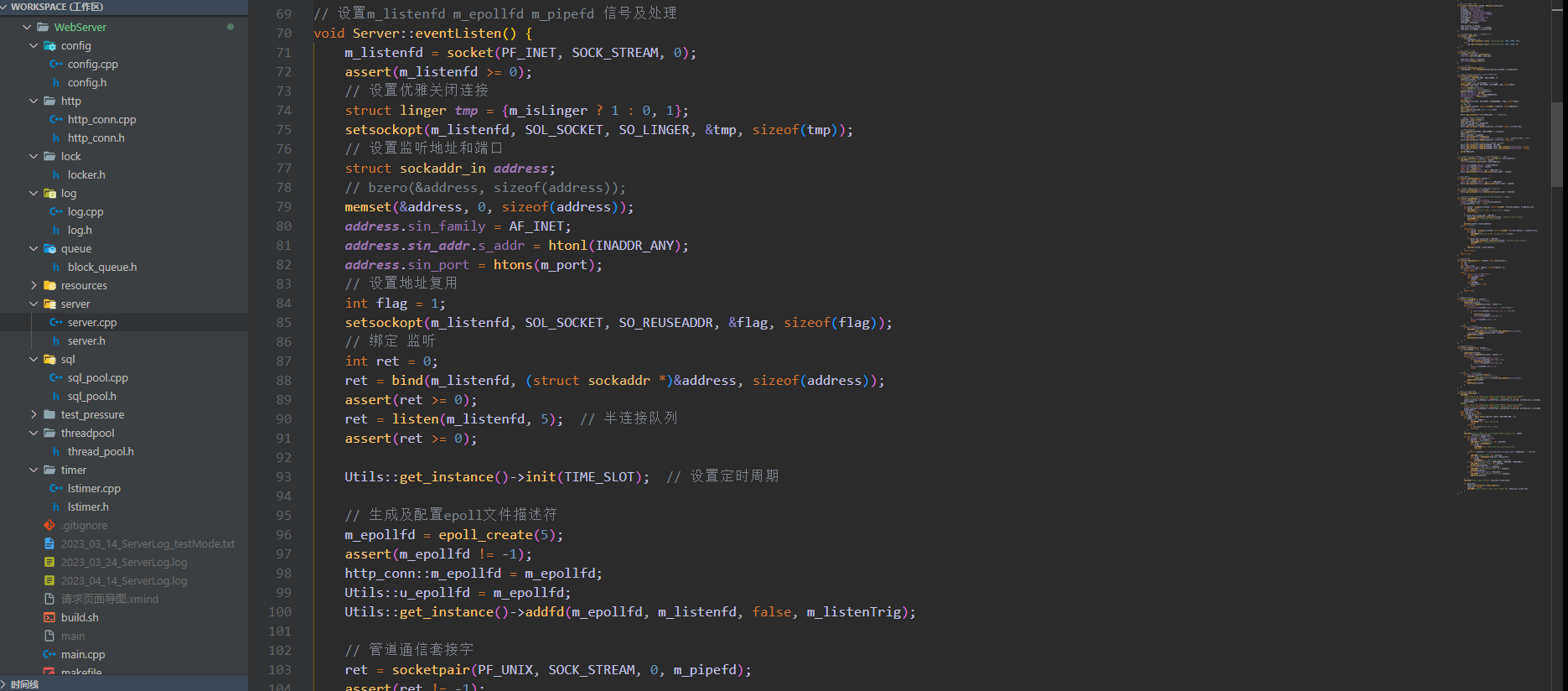
Task: Open 2023_03_24_ServerLog.log
Action: pyautogui.click(x=124, y=562)
